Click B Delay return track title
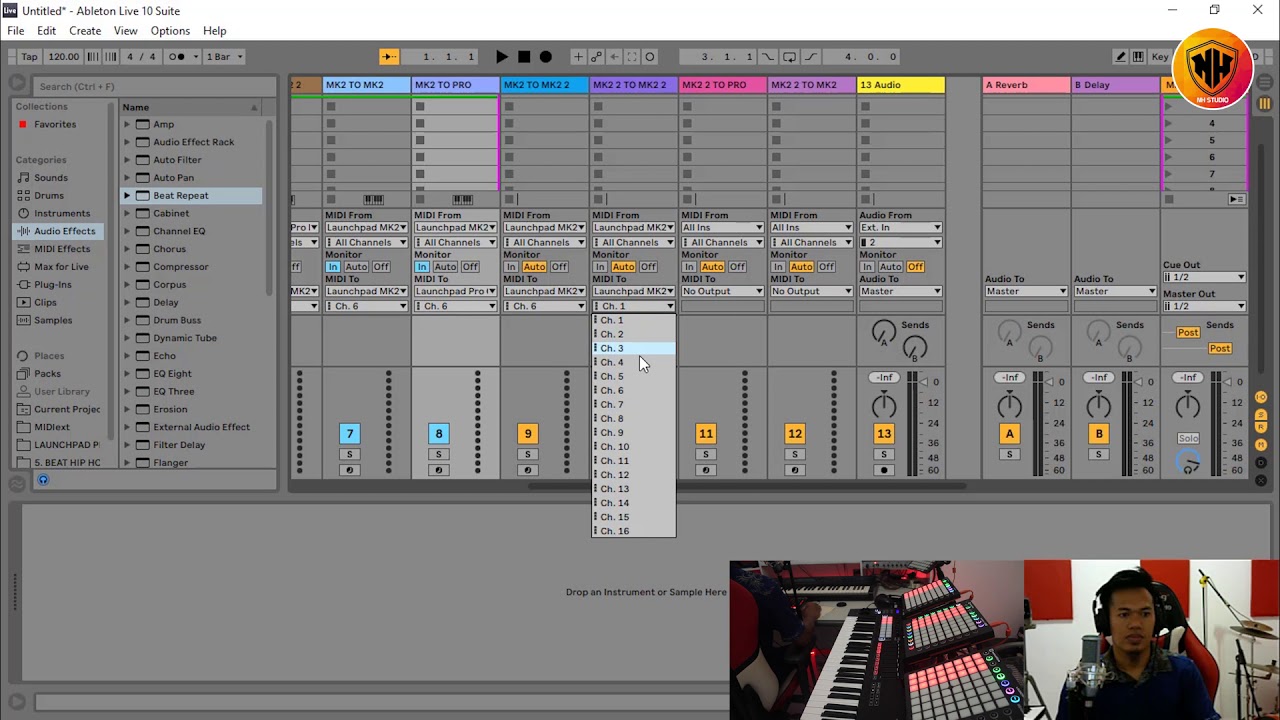1280x720 pixels. (1115, 85)
